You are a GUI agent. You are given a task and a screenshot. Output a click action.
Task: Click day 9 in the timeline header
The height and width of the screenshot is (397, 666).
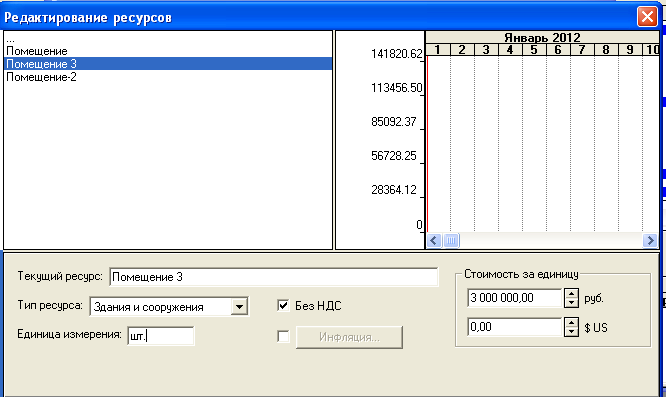630,50
